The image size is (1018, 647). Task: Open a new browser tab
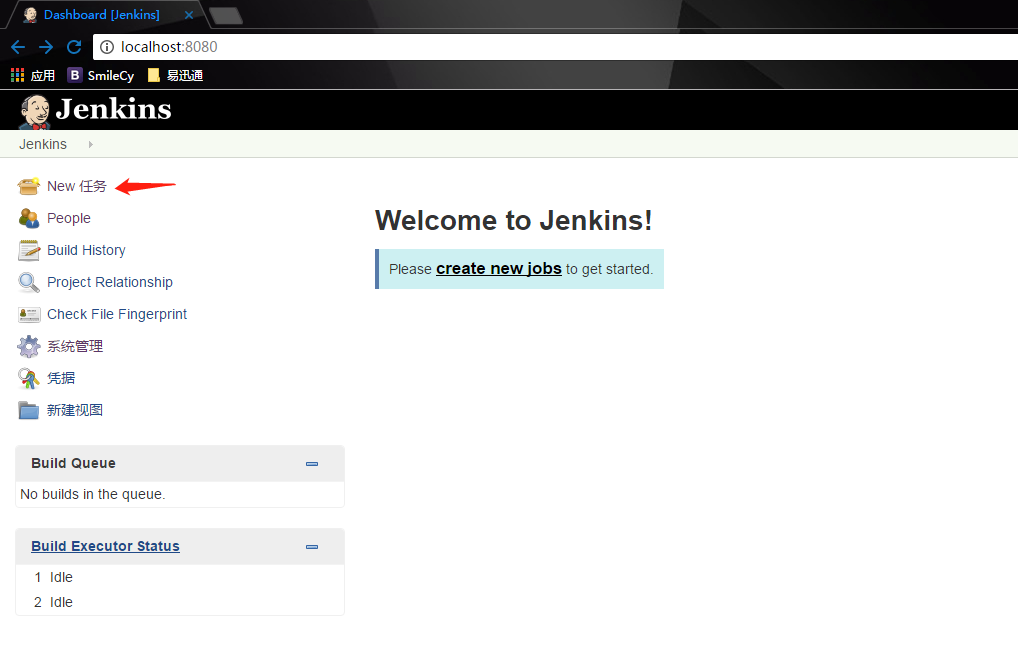click(226, 16)
